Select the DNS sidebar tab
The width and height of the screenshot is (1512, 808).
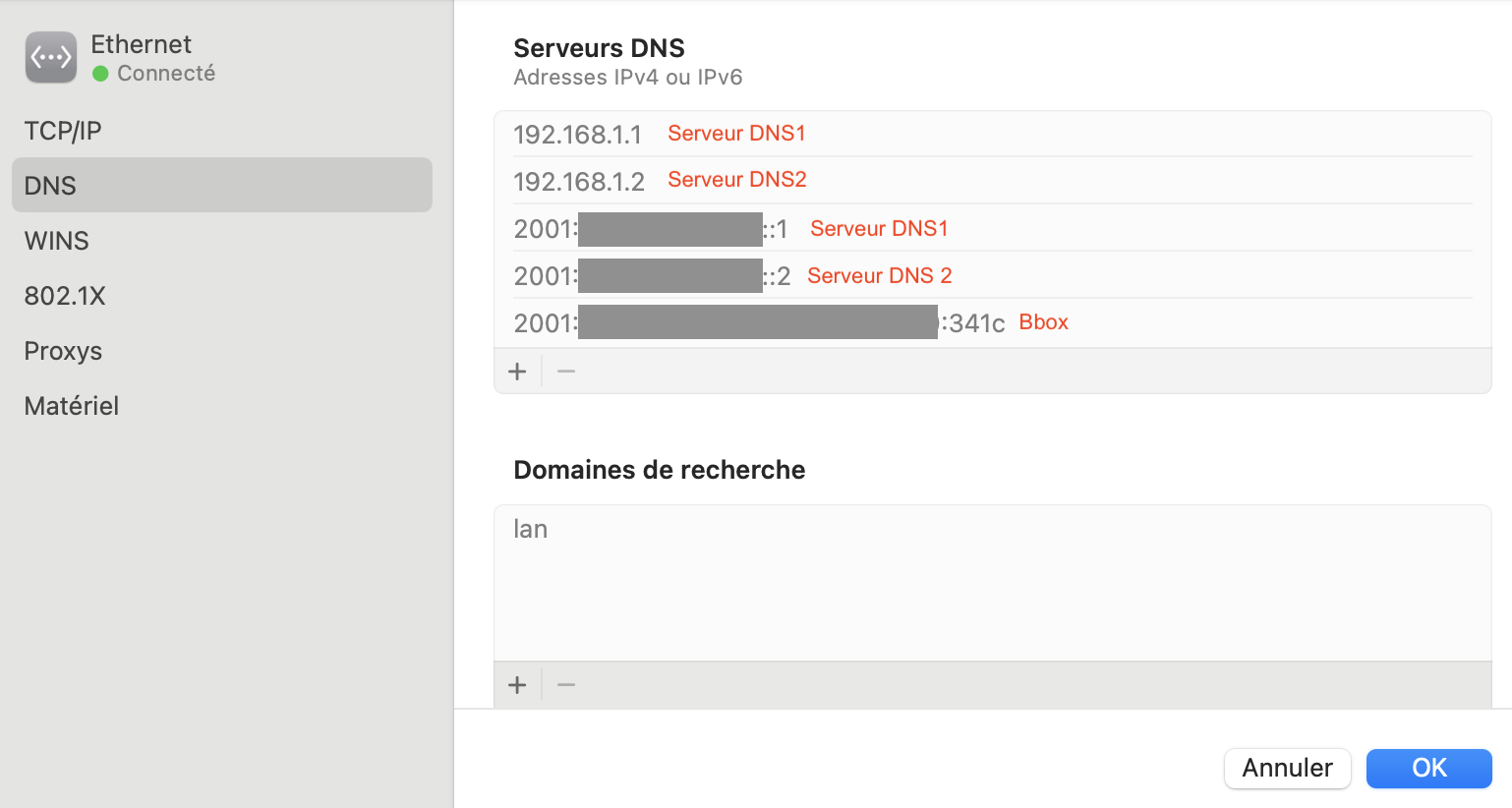pyautogui.click(x=222, y=185)
